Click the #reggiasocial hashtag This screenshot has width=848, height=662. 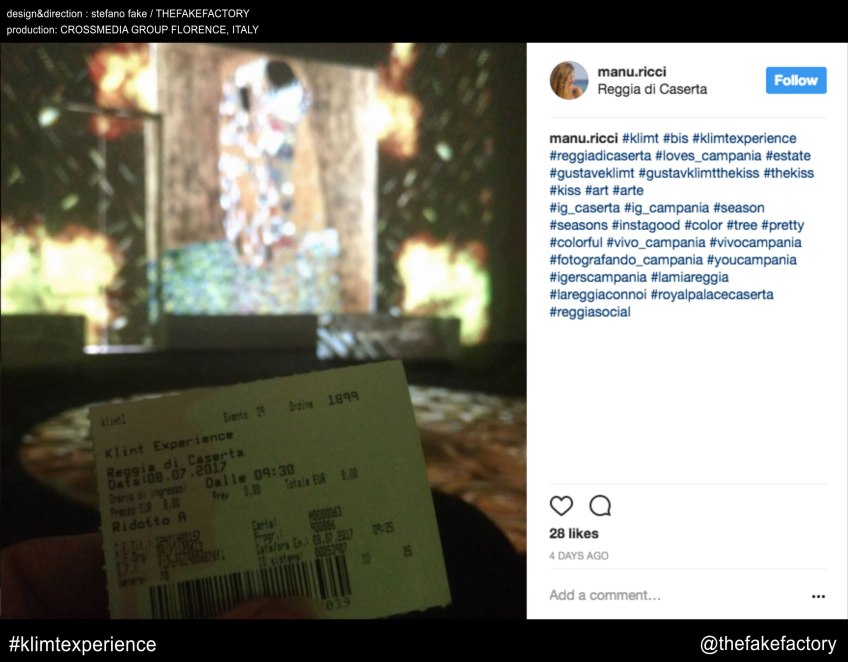pos(590,312)
